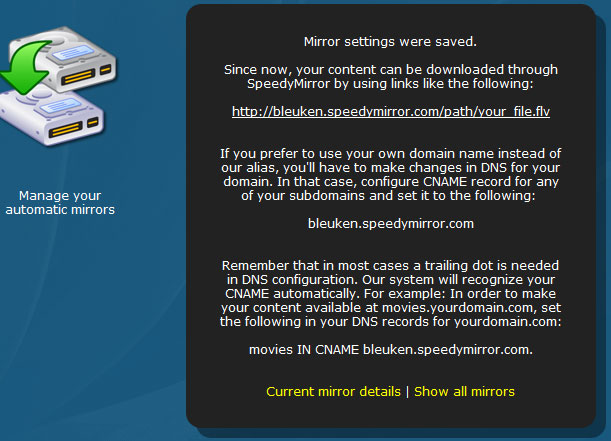The height and width of the screenshot is (441, 611).
Task: Click the small yellow slot on the lower drive
Action: (93, 123)
